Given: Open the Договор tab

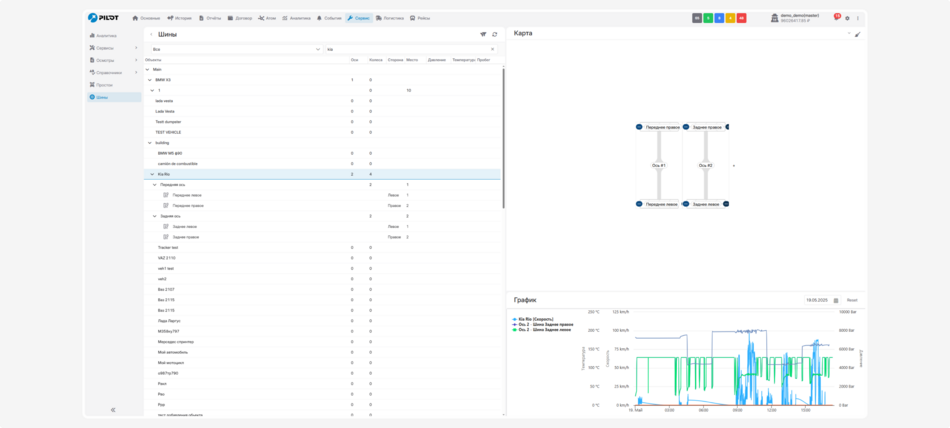Looking at the screenshot, I should pyautogui.click(x=240, y=18).
